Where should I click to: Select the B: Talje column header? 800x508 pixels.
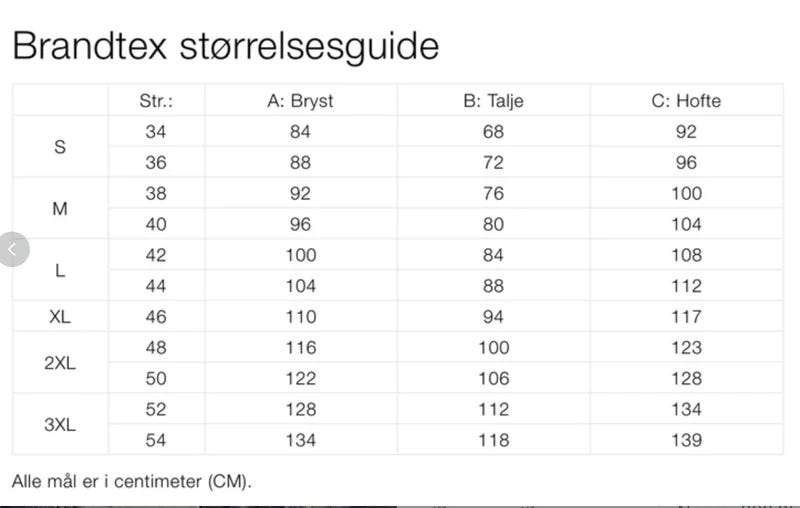493,100
